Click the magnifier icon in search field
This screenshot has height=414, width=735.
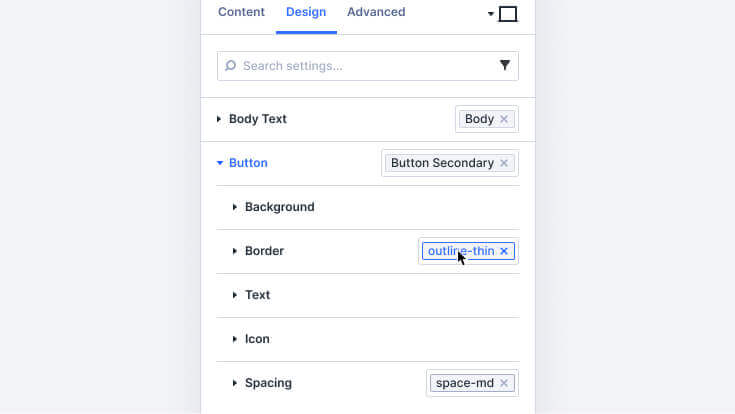pos(230,66)
